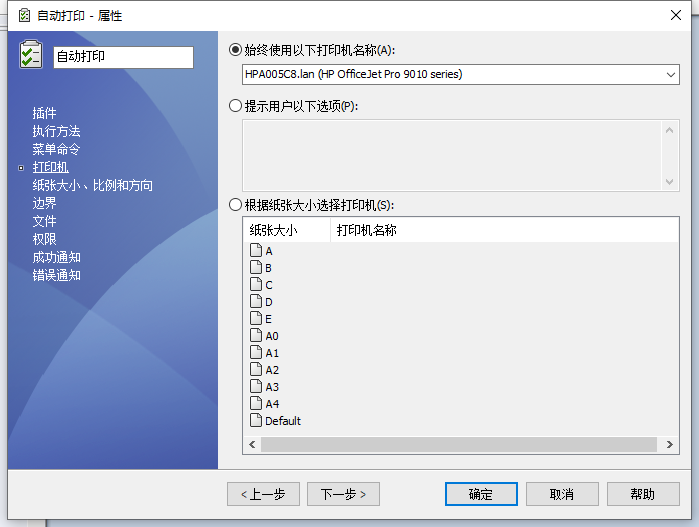This screenshot has width=699, height=527.
Task: Click the task name field '自动打印'
Action: [x=123, y=57]
